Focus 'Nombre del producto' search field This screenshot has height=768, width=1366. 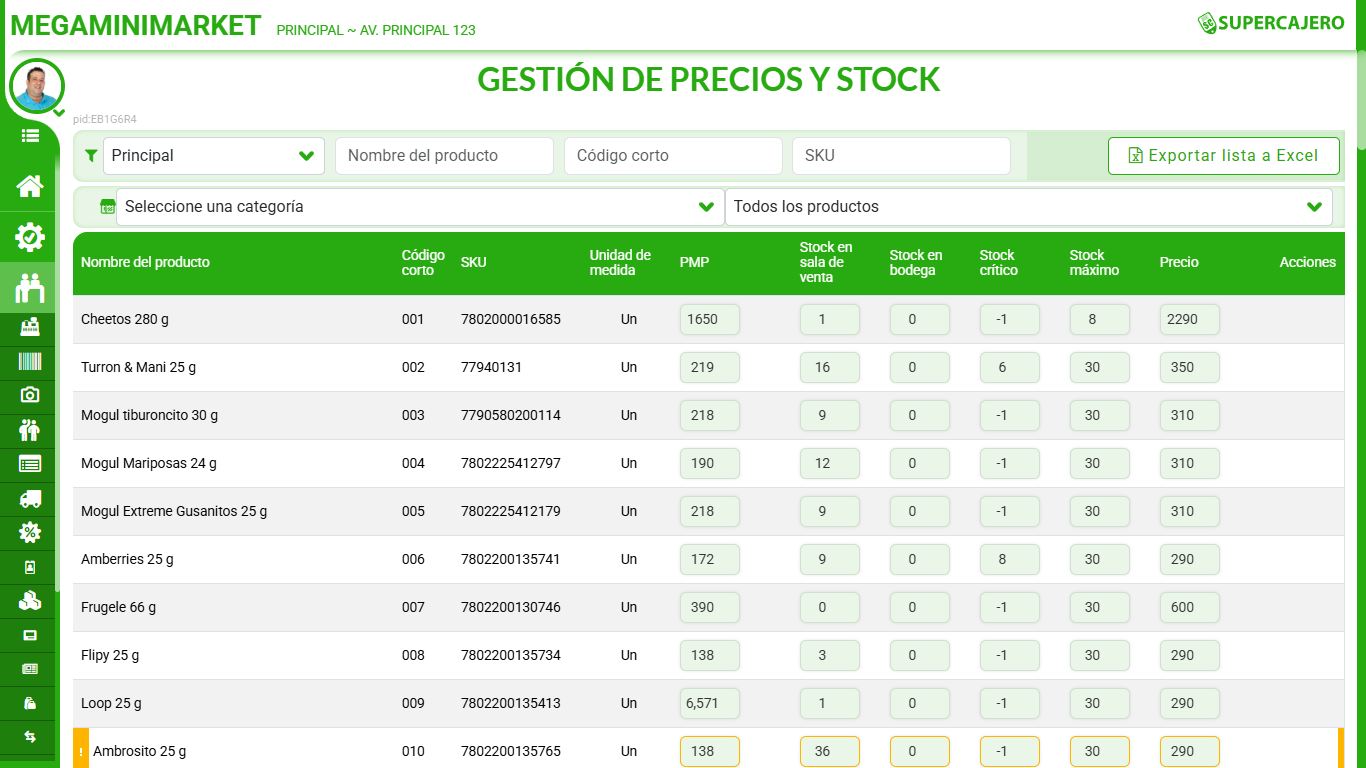click(x=444, y=156)
